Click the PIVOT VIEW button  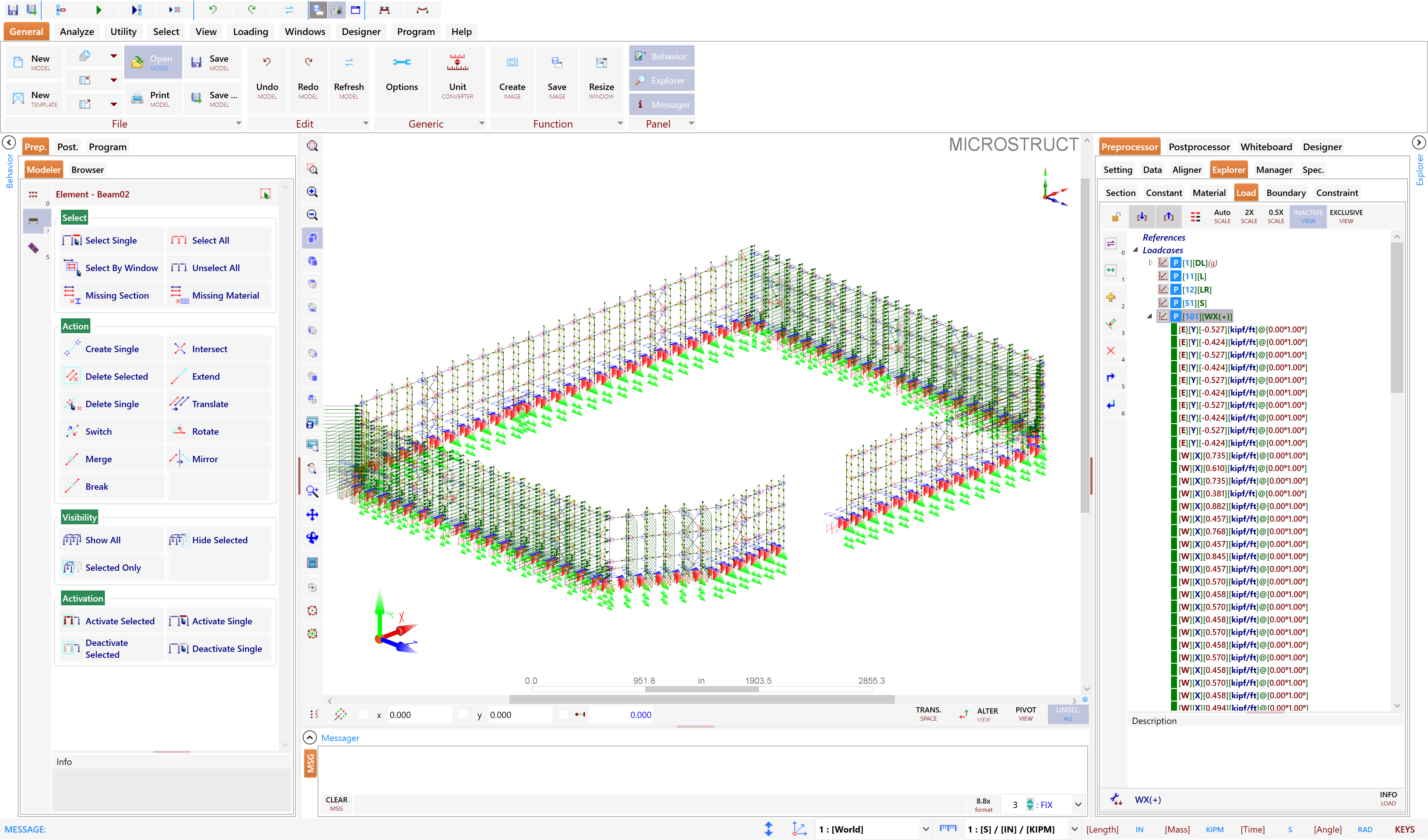1025,714
